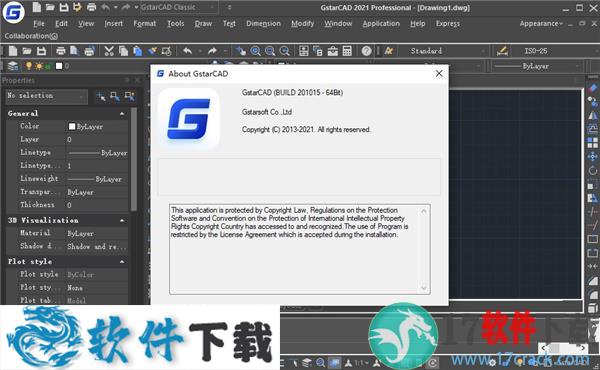Viewport: 600px width, 370px height.
Task: Click the Paste clipboard icon
Action: click(x=137, y=51)
